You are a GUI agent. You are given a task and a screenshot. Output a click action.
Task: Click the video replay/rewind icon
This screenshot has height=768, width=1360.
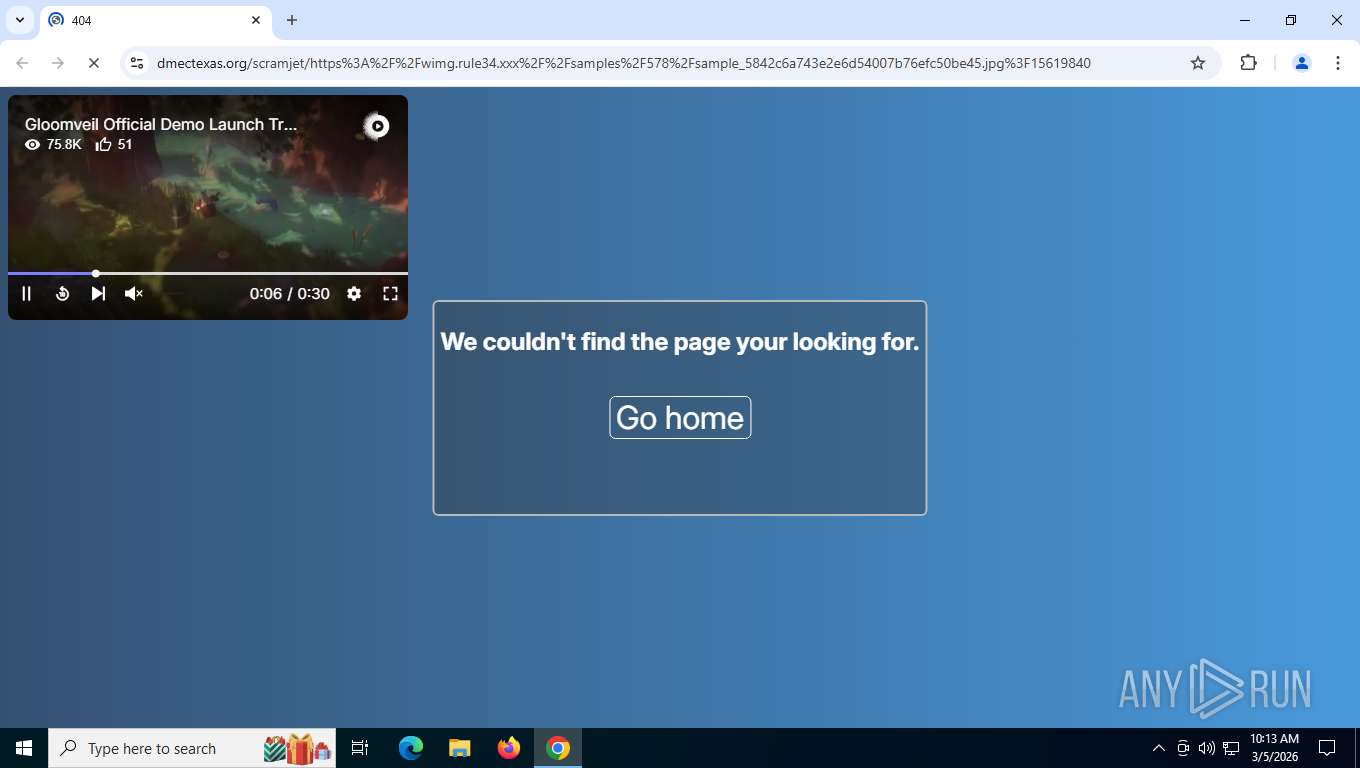62,293
